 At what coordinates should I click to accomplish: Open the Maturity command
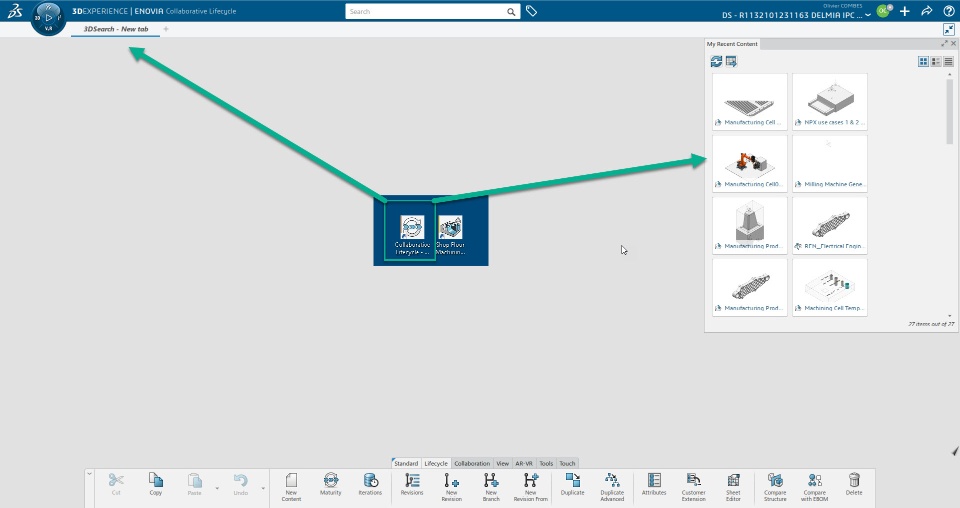[331, 484]
